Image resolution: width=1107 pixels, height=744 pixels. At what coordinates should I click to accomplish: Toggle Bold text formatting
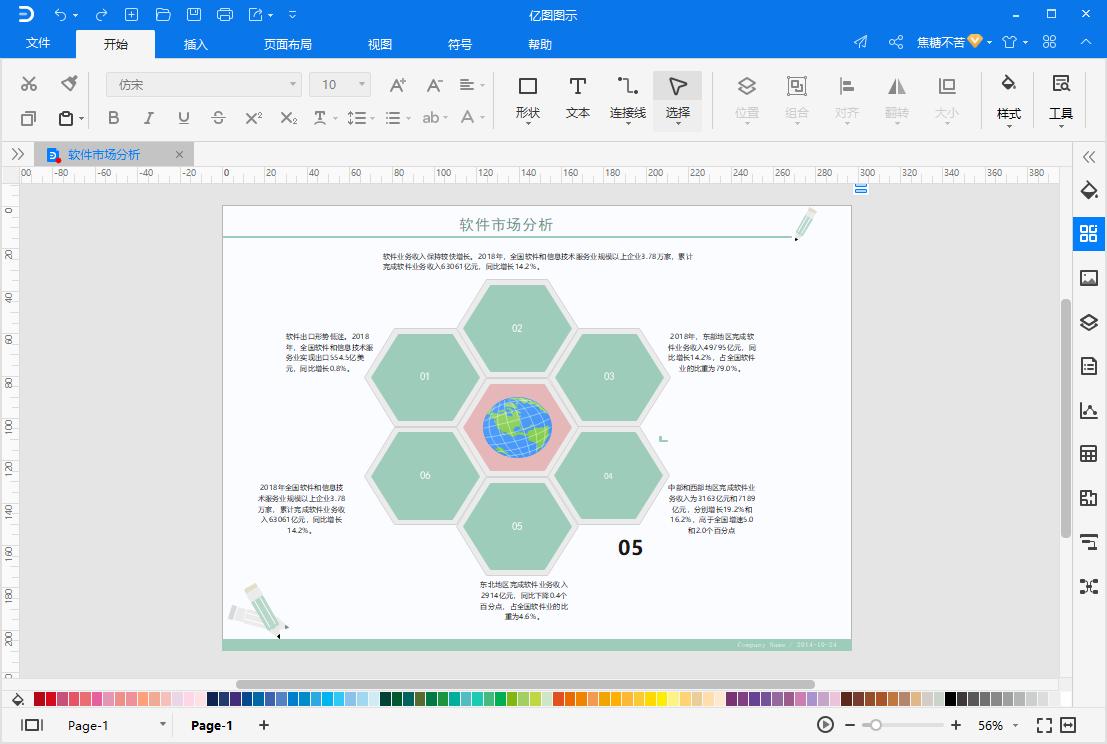point(113,118)
